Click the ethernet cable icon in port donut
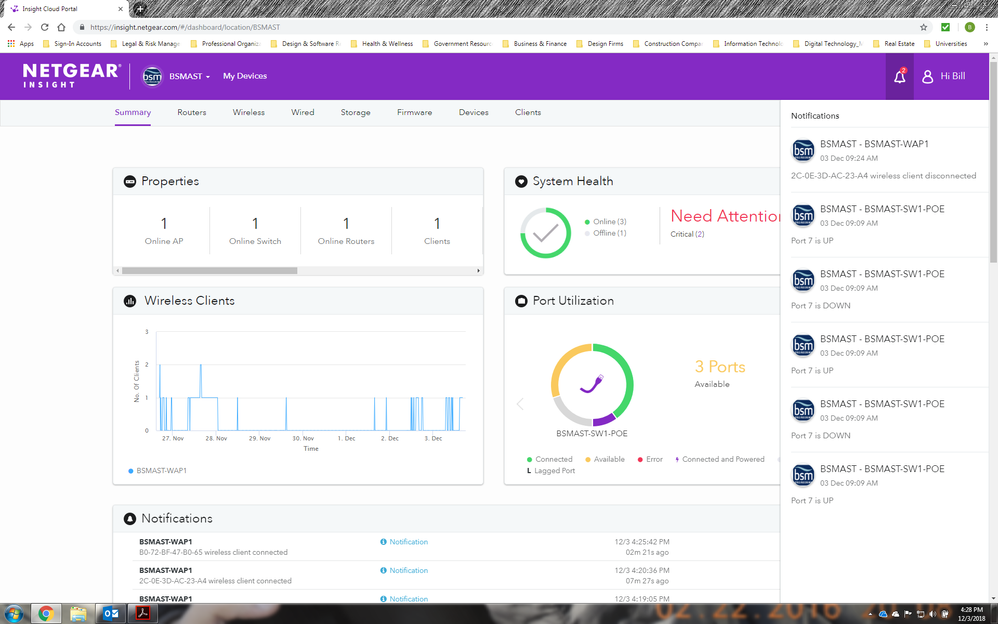998x624 pixels. [x=591, y=384]
